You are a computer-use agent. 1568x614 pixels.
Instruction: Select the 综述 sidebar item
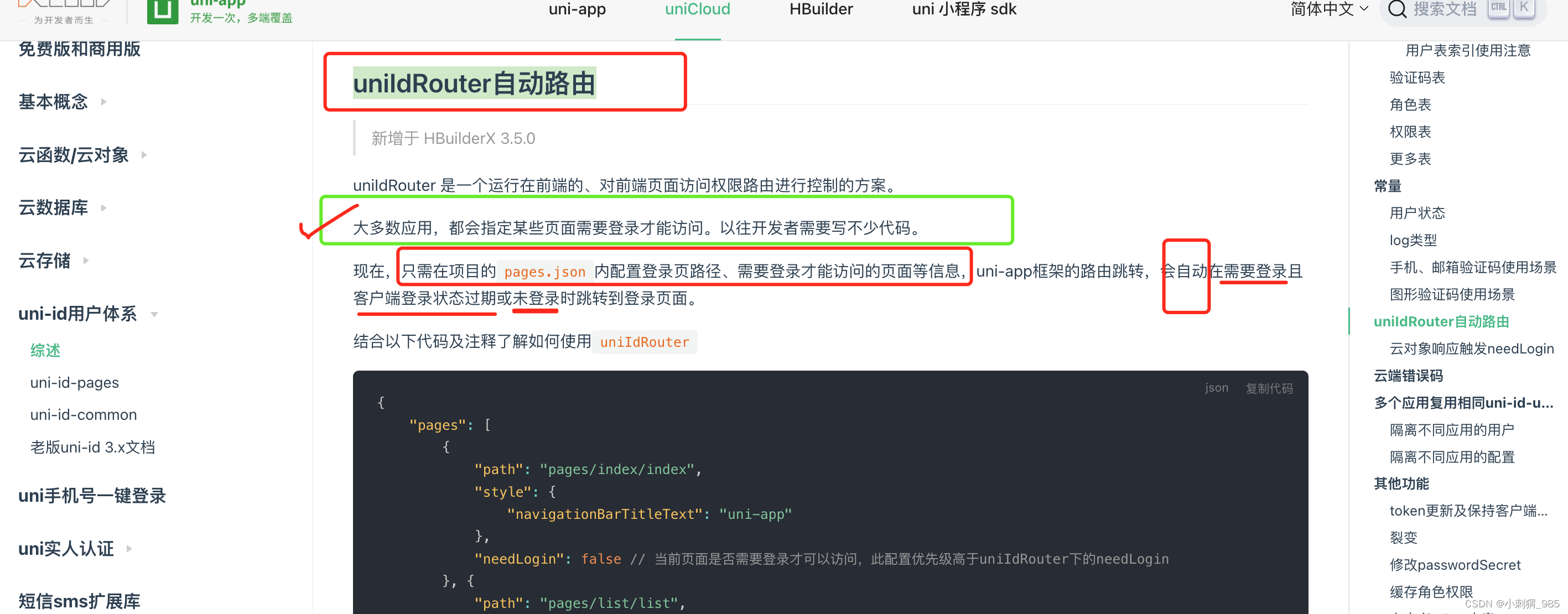click(x=46, y=351)
